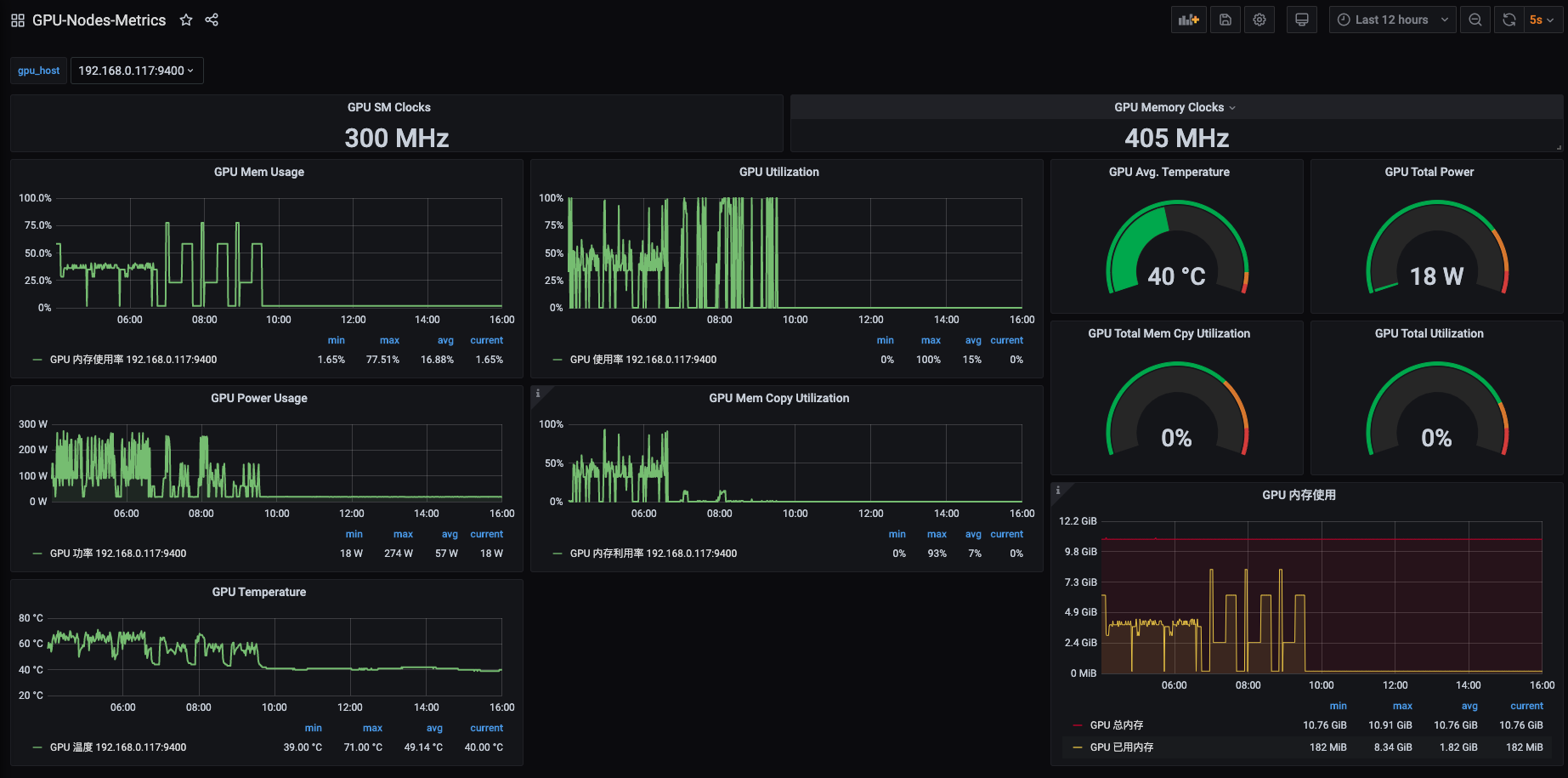Expand the 5s refresh interval dropdown
The width and height of the screenshot is (1568, 778).
coord(1543,20)
